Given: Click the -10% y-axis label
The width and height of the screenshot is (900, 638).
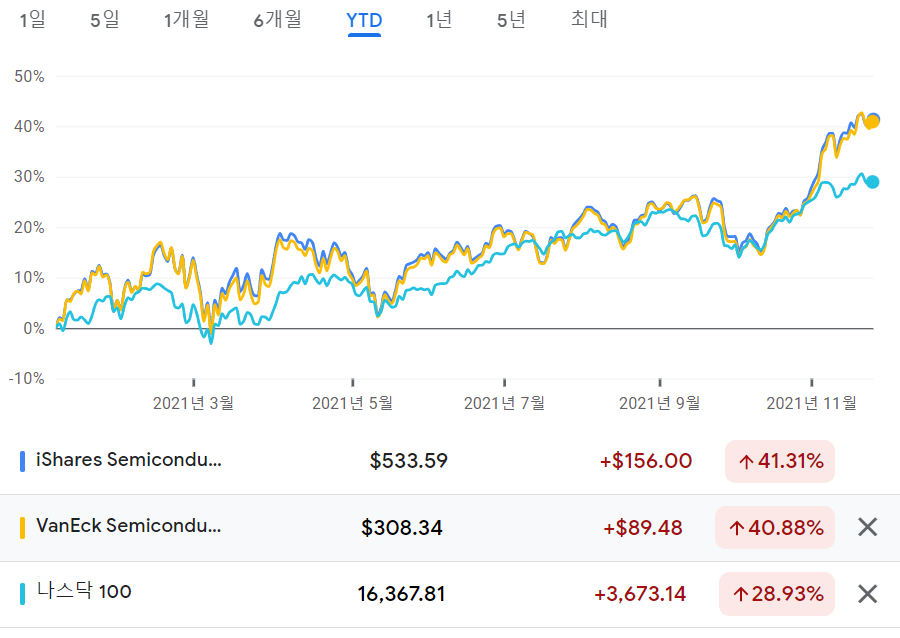Looking at the screenshot, I should click(x=26, y=379).
